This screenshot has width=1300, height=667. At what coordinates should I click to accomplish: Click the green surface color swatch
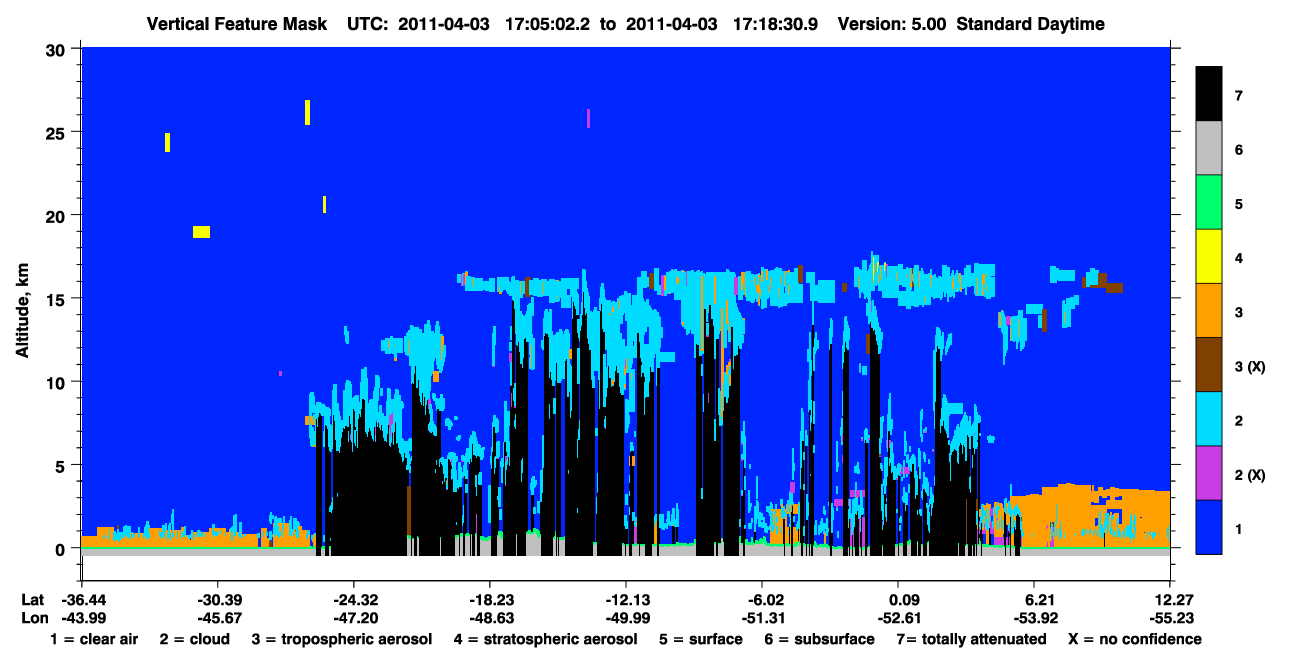point(1209,202)
